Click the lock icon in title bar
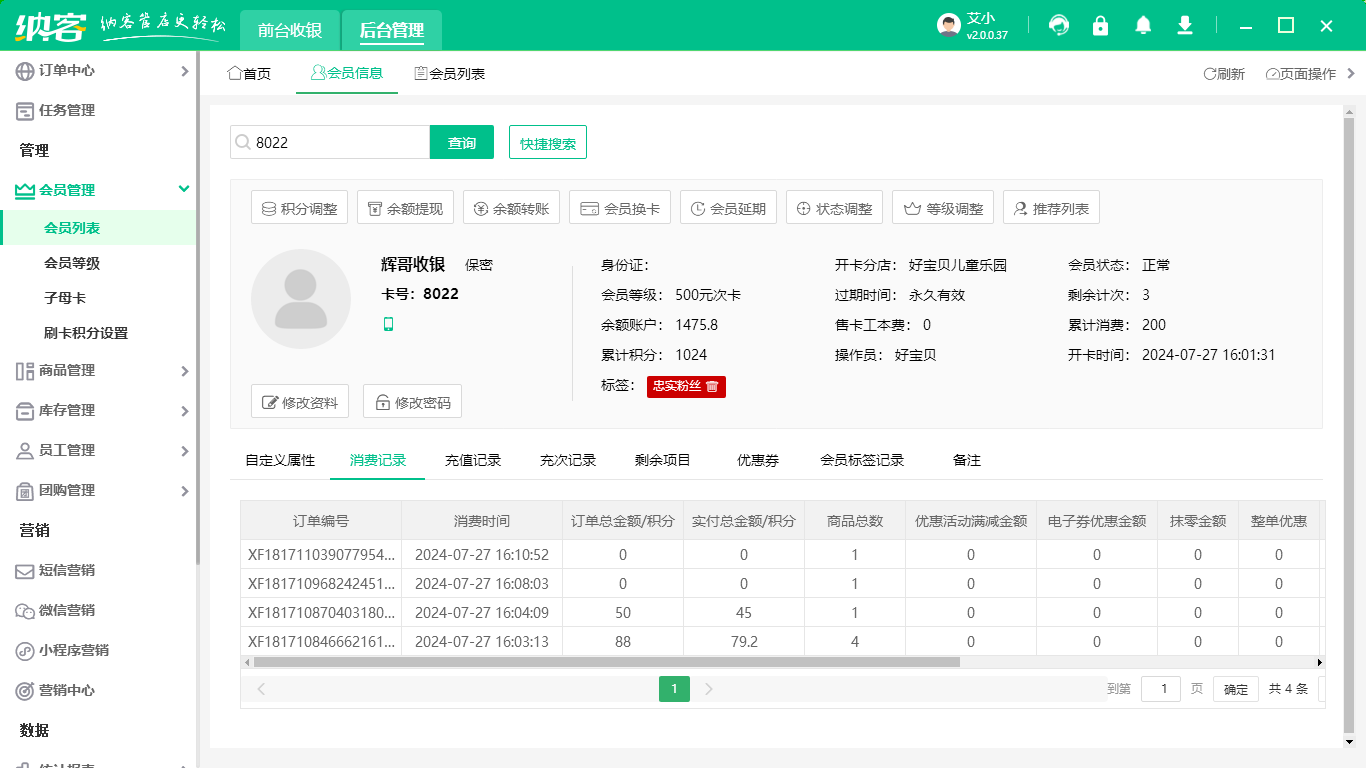Image resolution: width=1366 pixels, height=768 pixels. point(1100,25)
